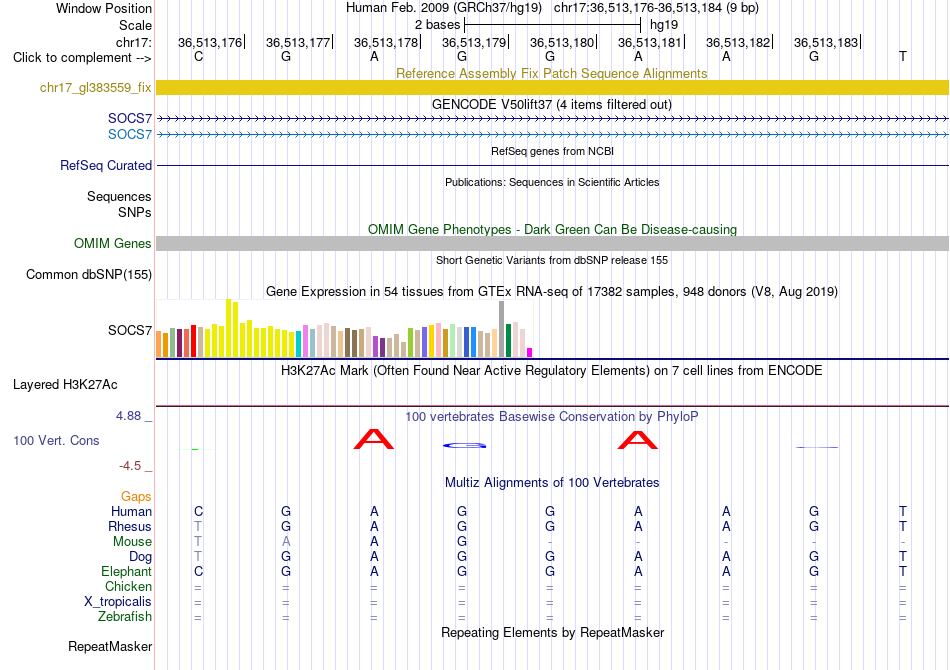
Task: Open the light blue SOCS7 transcript label
Action: (x=130, y=134)
